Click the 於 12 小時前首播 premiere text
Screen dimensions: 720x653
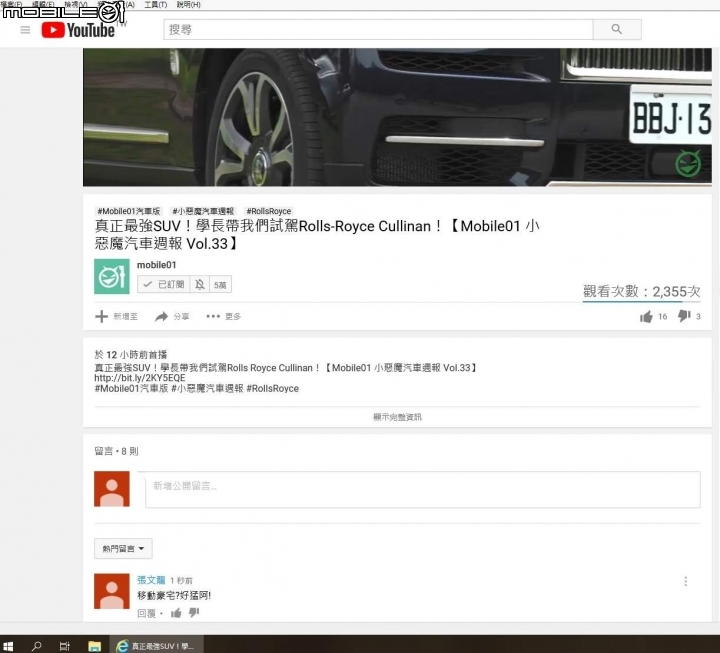coord(131,355)
